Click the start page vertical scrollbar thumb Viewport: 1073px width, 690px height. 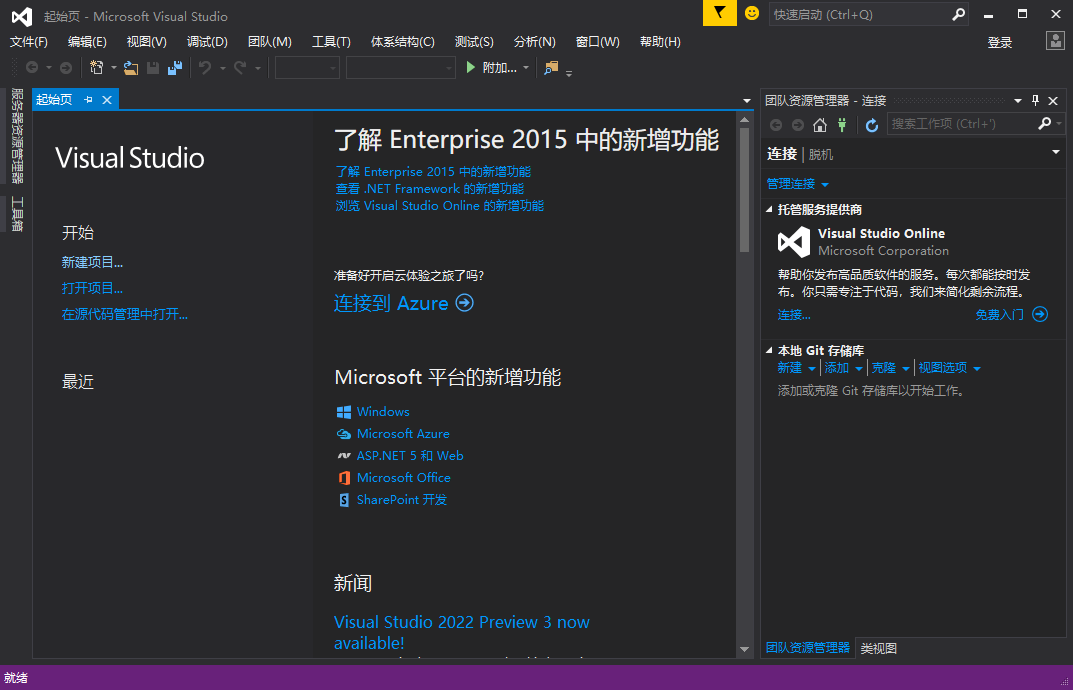pyautogui.click(x=745, y=190)
